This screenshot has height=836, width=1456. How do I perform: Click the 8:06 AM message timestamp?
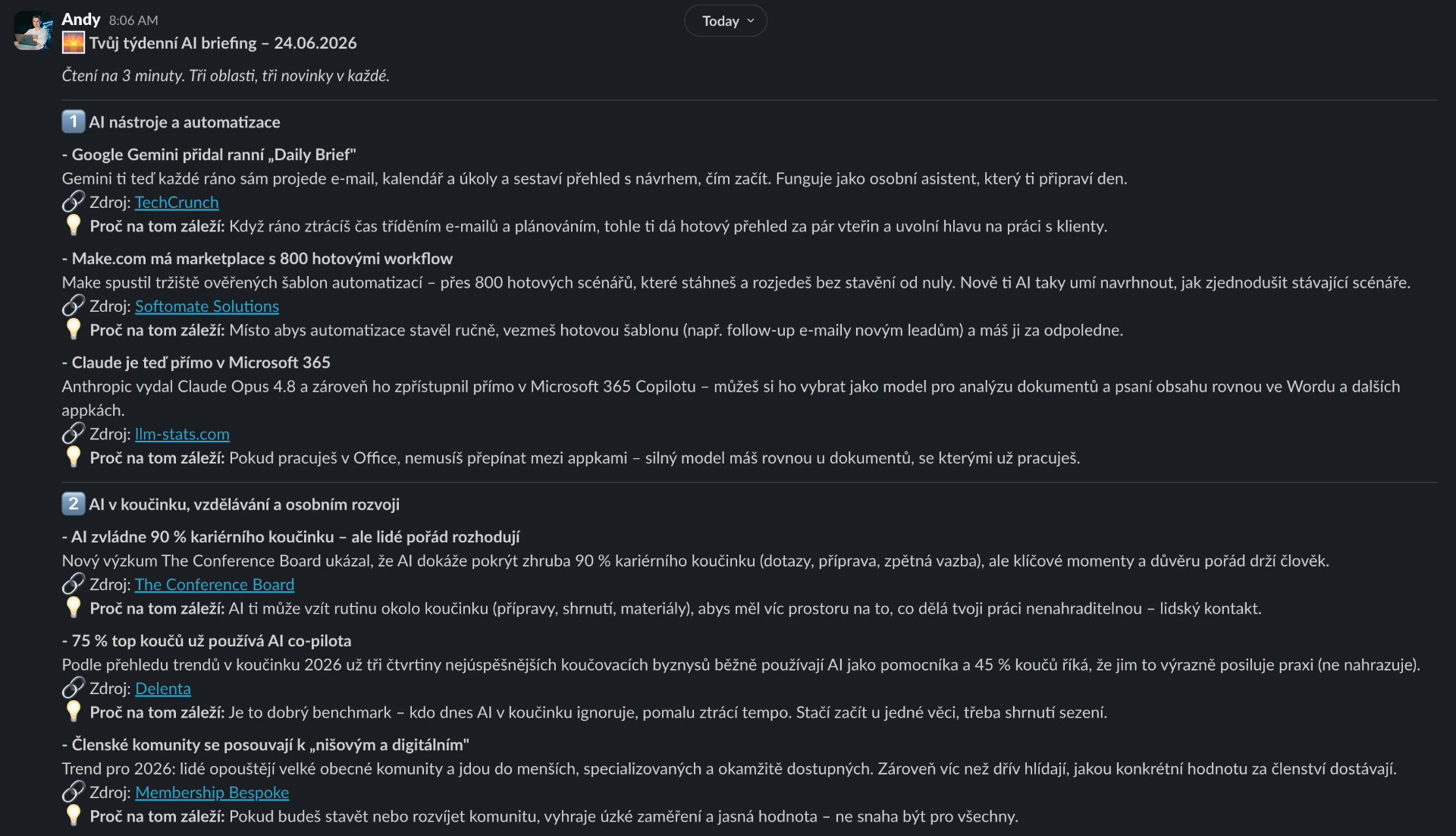tap(133, 20)
